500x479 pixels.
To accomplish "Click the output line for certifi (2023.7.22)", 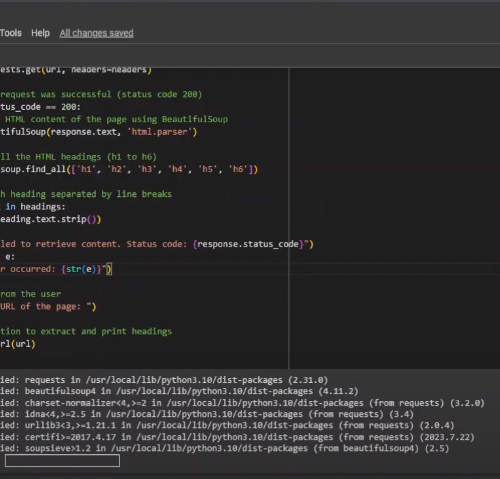I will pos(237,437).
